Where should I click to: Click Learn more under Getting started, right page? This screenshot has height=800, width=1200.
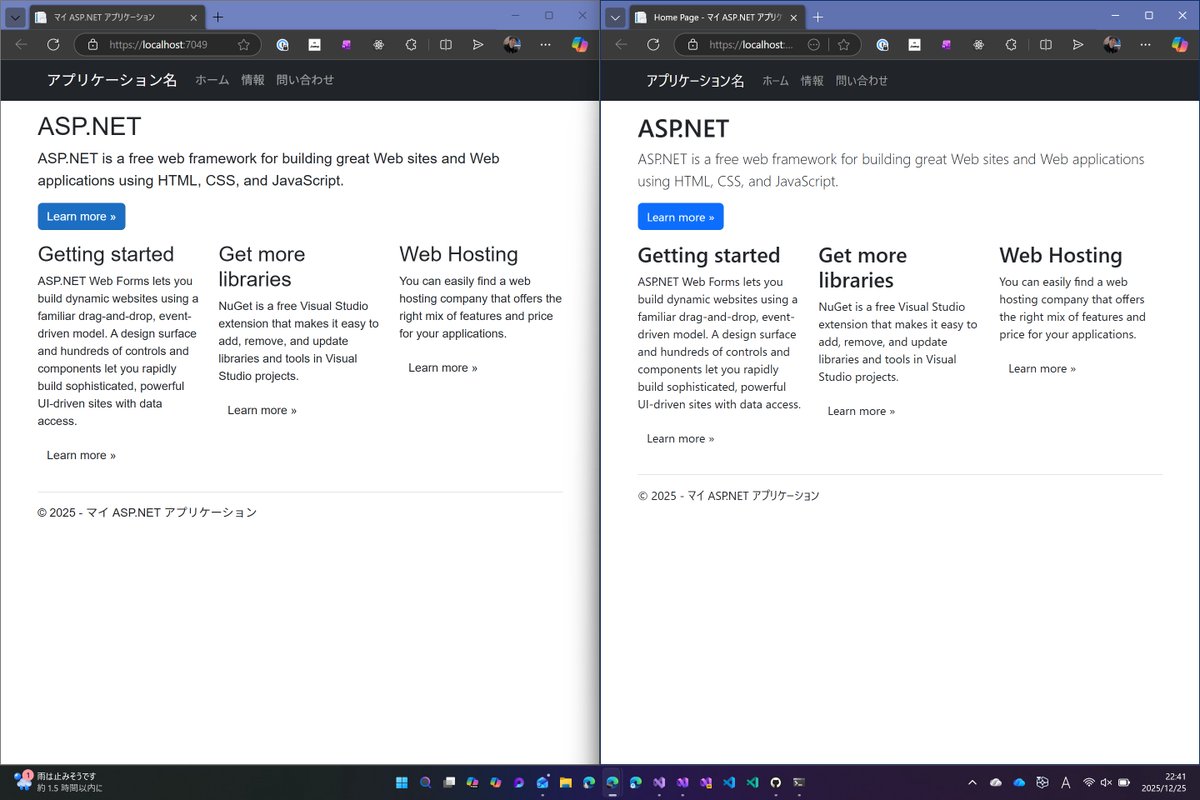click(680, 439)
